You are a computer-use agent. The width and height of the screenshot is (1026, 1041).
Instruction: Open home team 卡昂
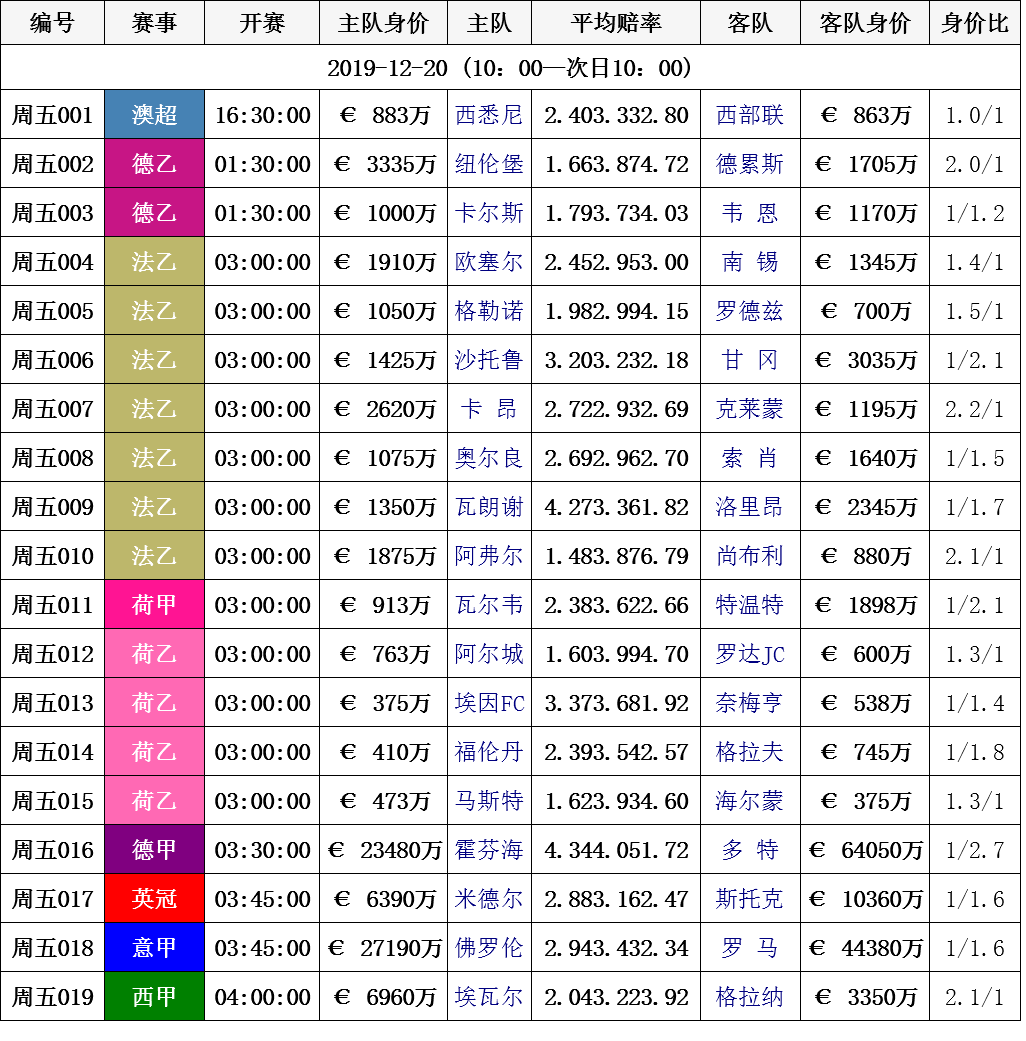tap(489, 409)
